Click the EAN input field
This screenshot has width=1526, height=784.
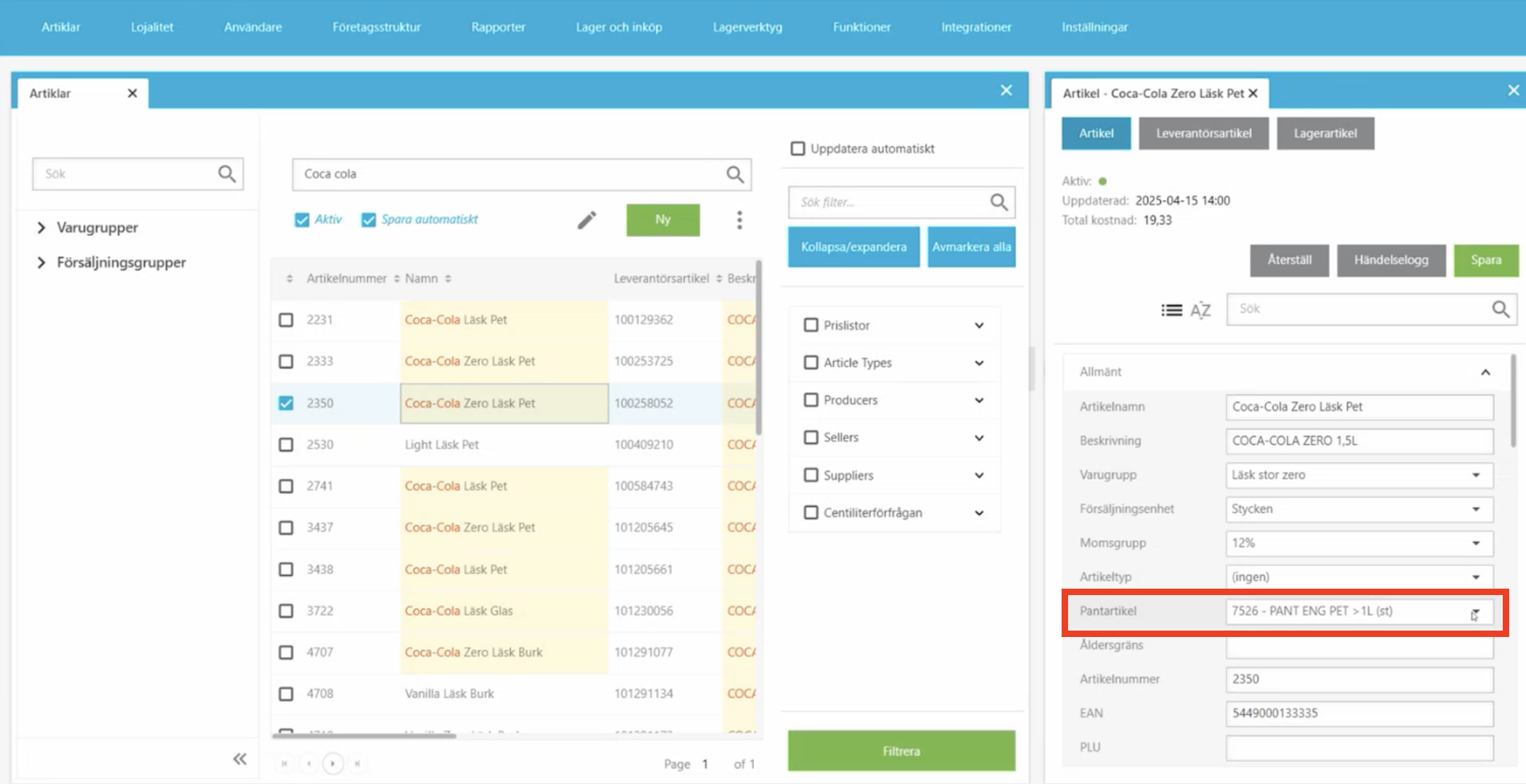1359,713
